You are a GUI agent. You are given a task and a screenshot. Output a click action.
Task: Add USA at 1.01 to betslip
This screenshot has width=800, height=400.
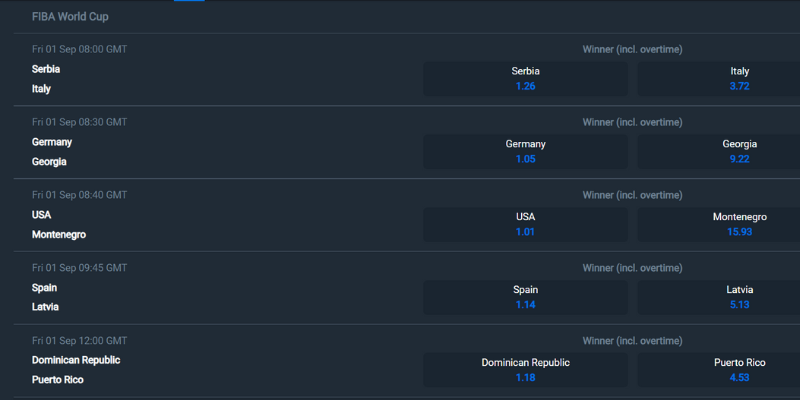click(x=525, y=225)
